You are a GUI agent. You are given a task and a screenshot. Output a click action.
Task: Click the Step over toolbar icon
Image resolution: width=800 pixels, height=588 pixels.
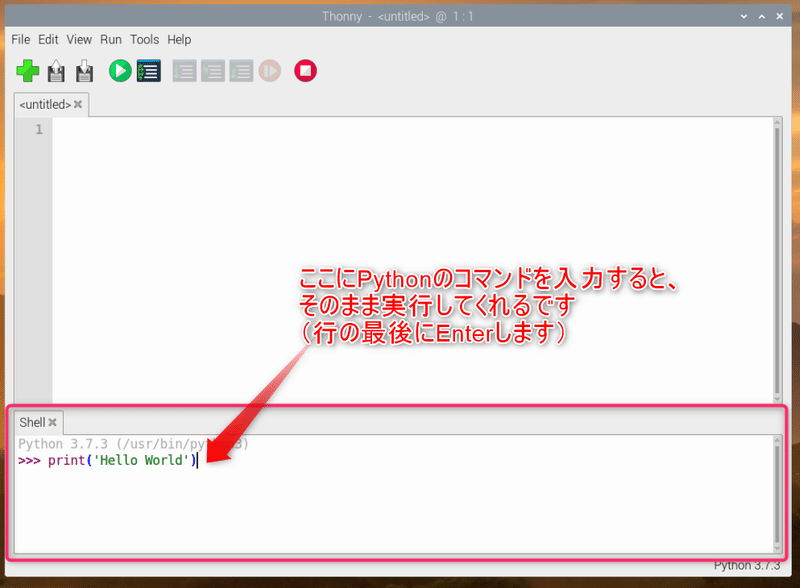184,71
